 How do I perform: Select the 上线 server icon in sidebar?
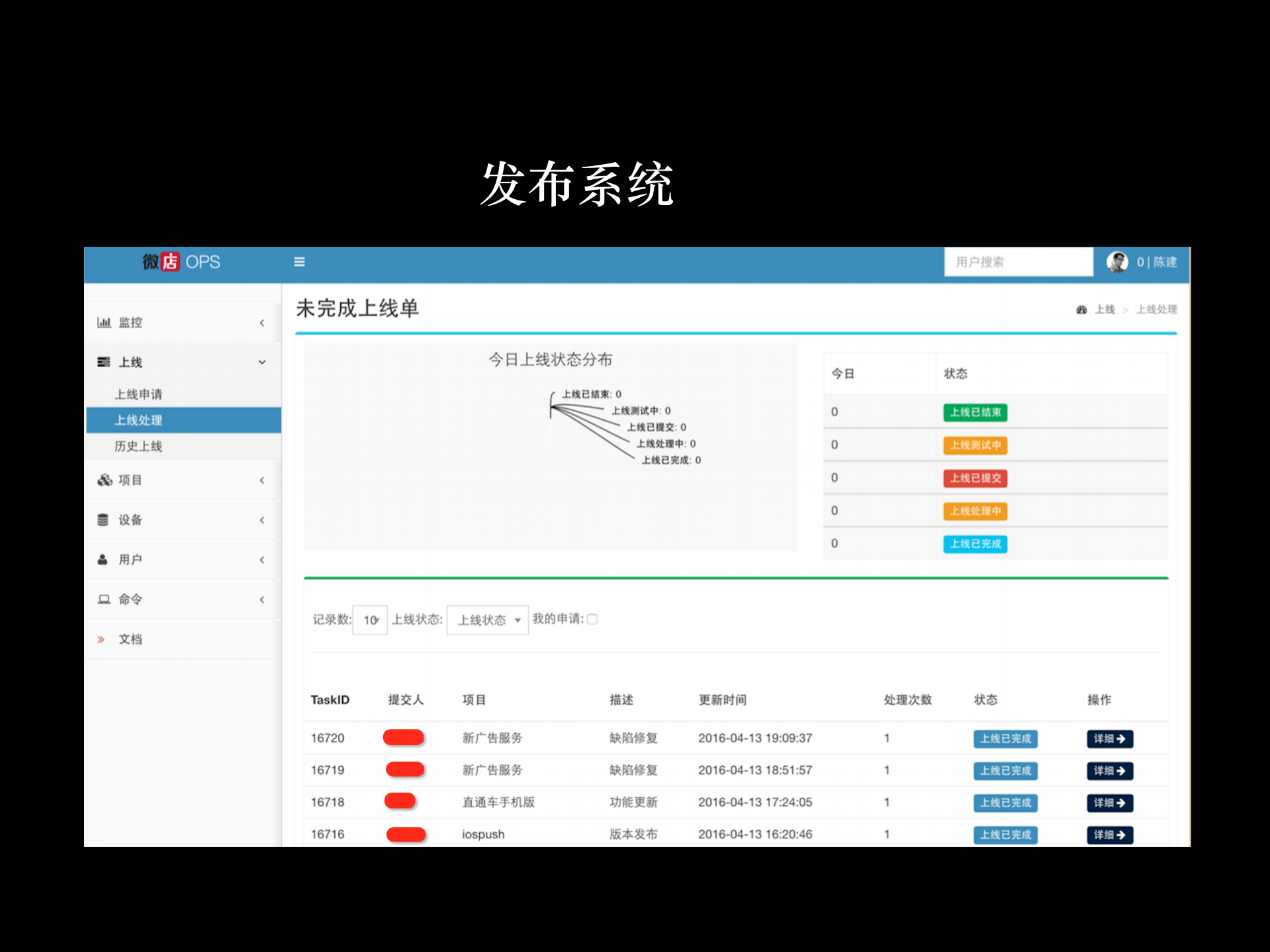click(105, 362)
